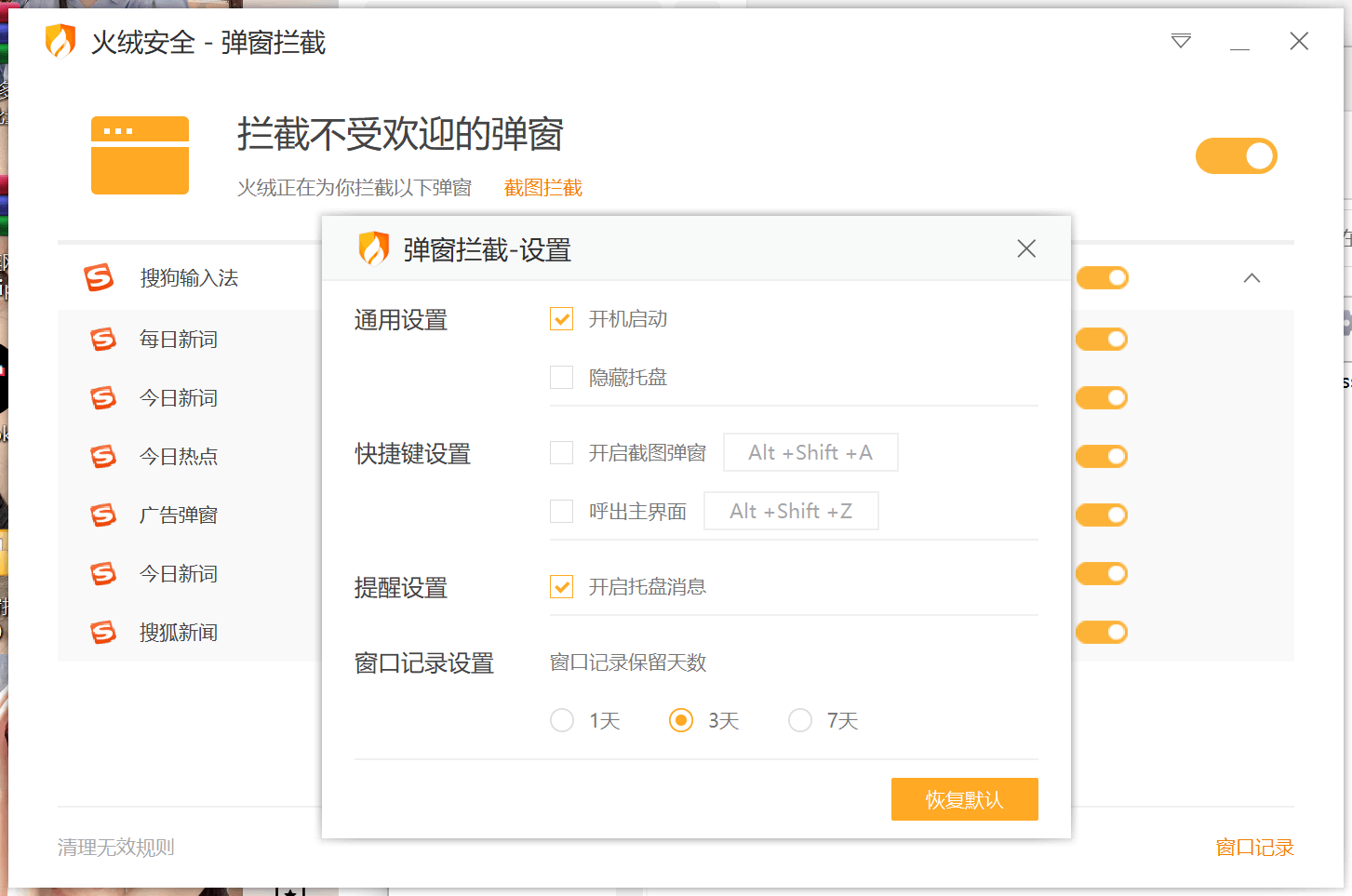Image resolution: width=1352 pixels, height=896 pixels.
Task: Click the Sogou icon beside 今日热点
Action: point(103,457)
